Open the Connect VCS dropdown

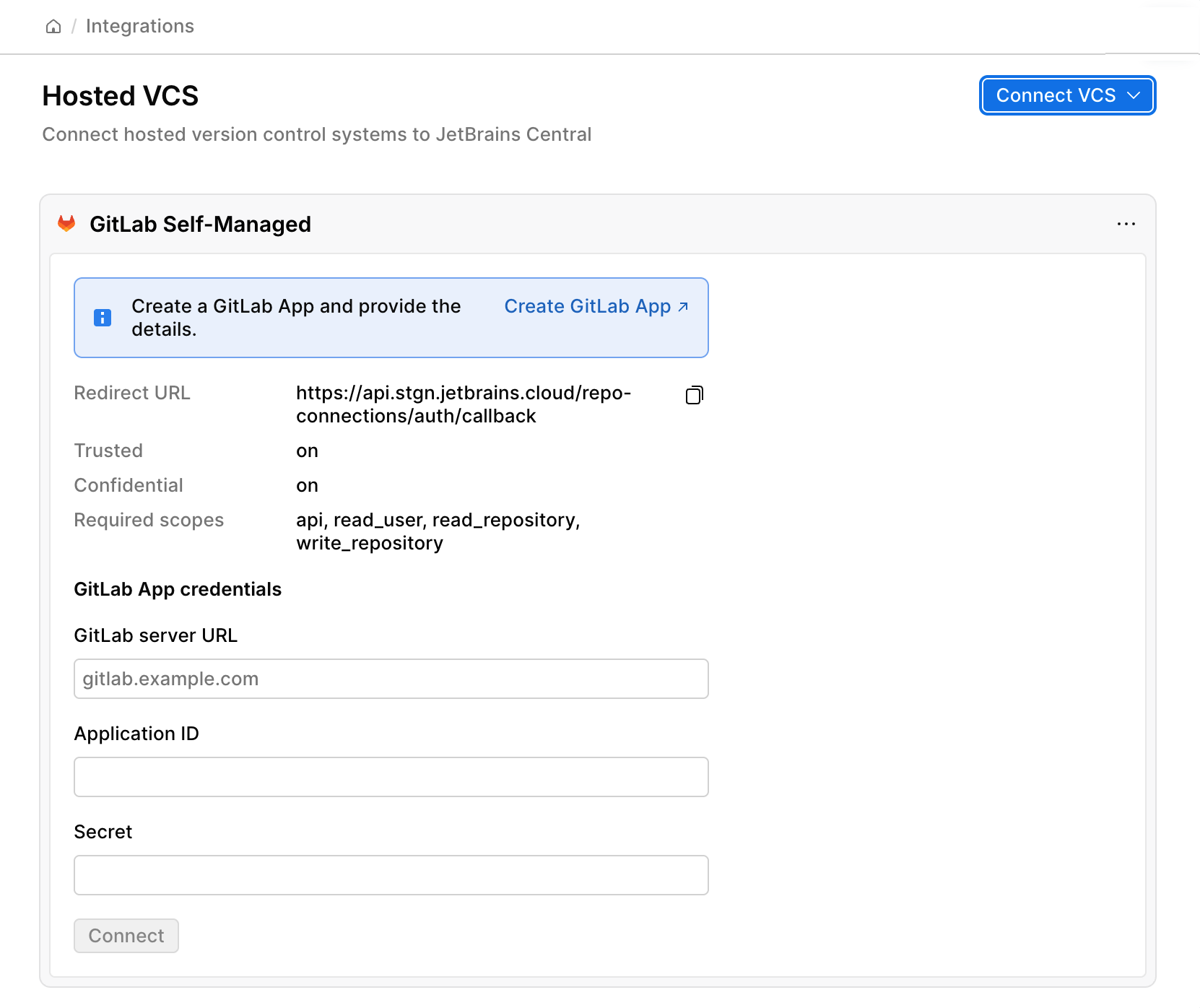click(x=1067, y=95)
